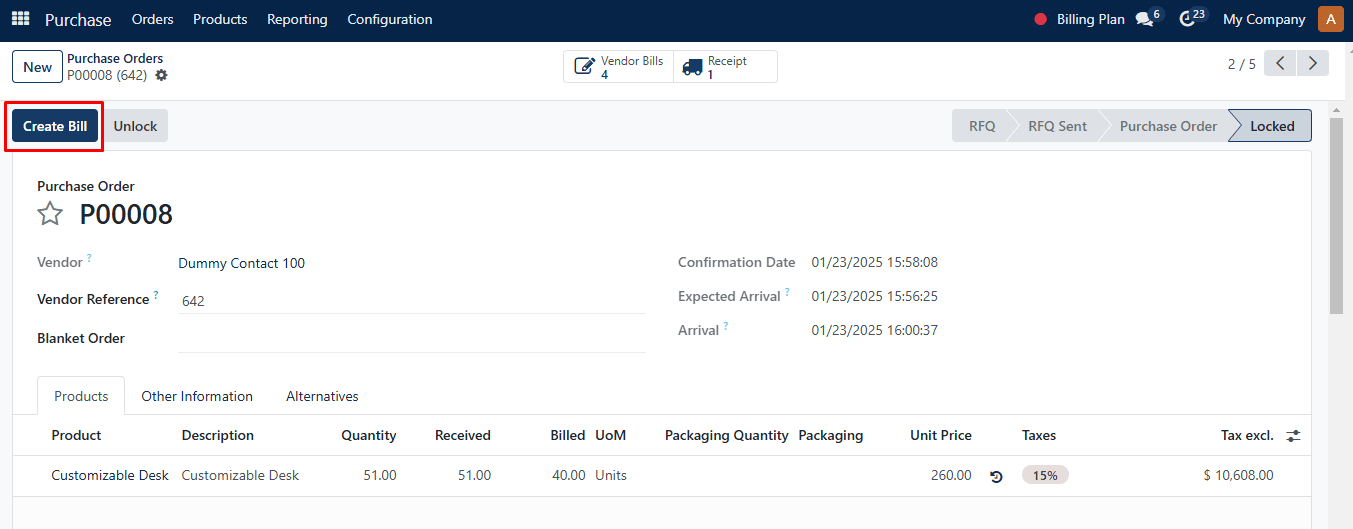
Task: Click the Locked status stage
Action: (x=1272, y=126)
